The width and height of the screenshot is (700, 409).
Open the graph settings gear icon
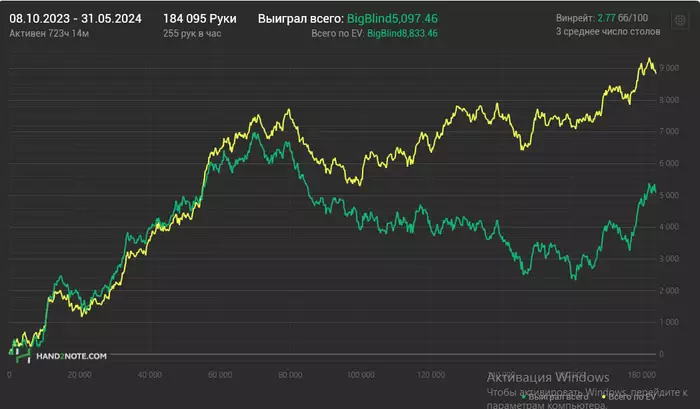click(680, 21)
